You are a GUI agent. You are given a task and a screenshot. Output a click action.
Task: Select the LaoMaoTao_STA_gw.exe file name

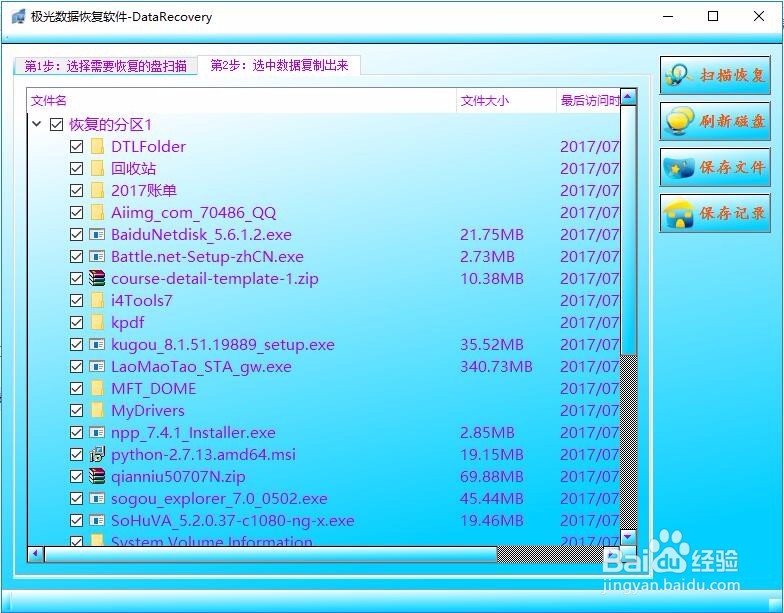pos(202,366)
